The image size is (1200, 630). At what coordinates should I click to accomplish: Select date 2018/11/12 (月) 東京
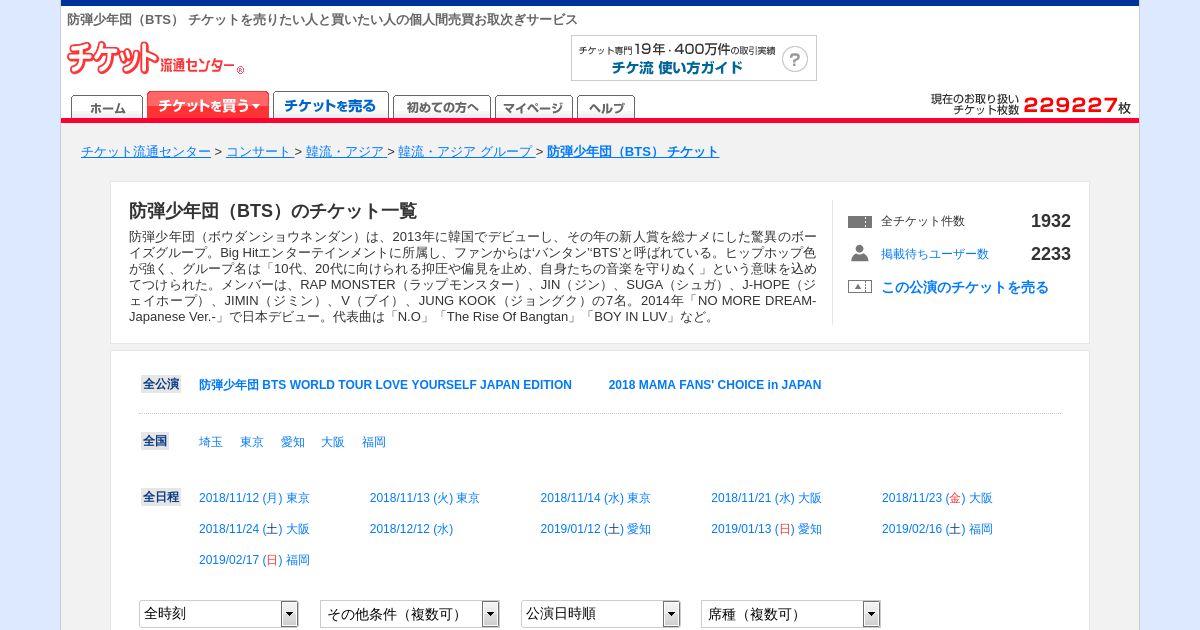pos(254,498)
